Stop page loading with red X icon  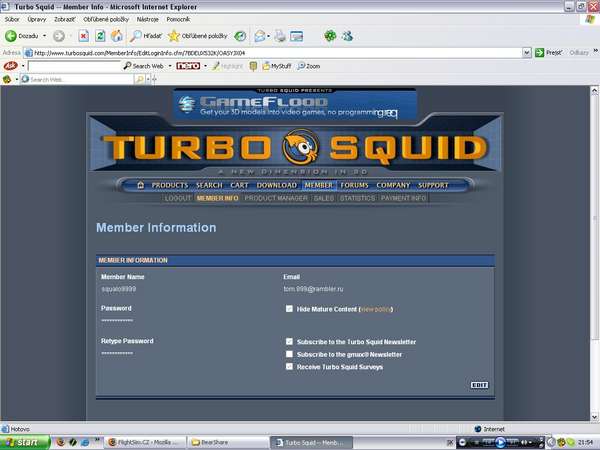(x=83, y=36)
